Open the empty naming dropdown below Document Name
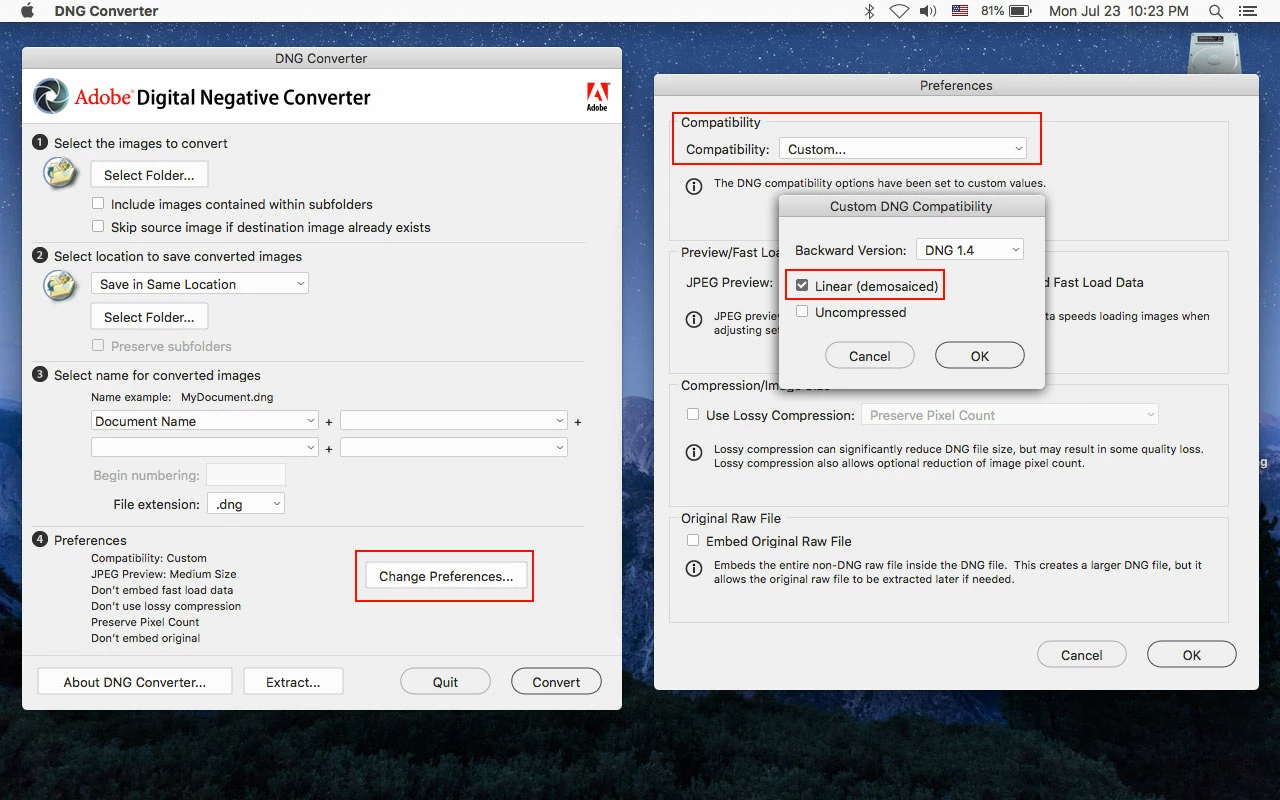Image resolution: width=1280 pixels, height=800 pixels. pos(205,447)
